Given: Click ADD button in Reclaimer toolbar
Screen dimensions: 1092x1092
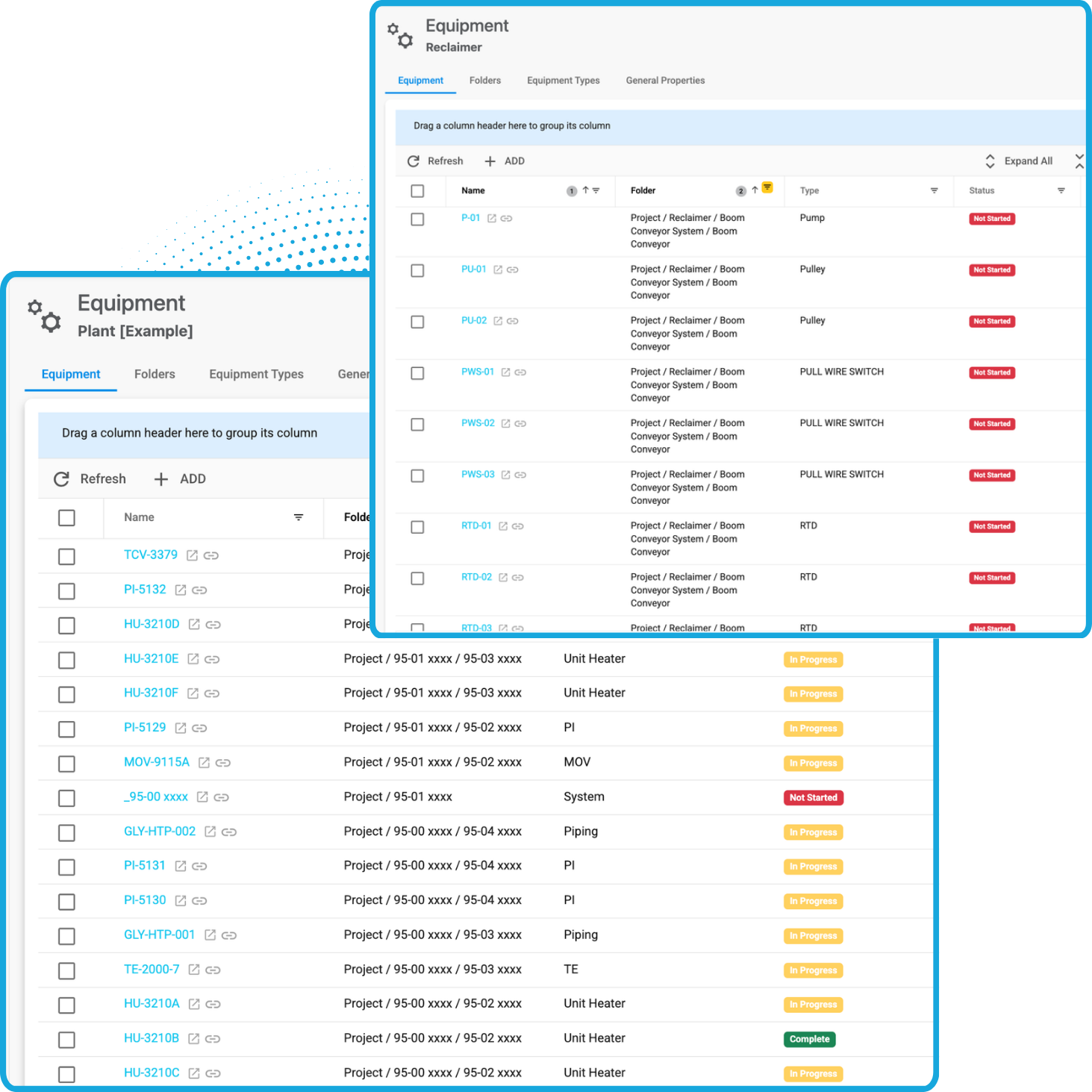Looking at the screenshot, I should click(505, 161).
